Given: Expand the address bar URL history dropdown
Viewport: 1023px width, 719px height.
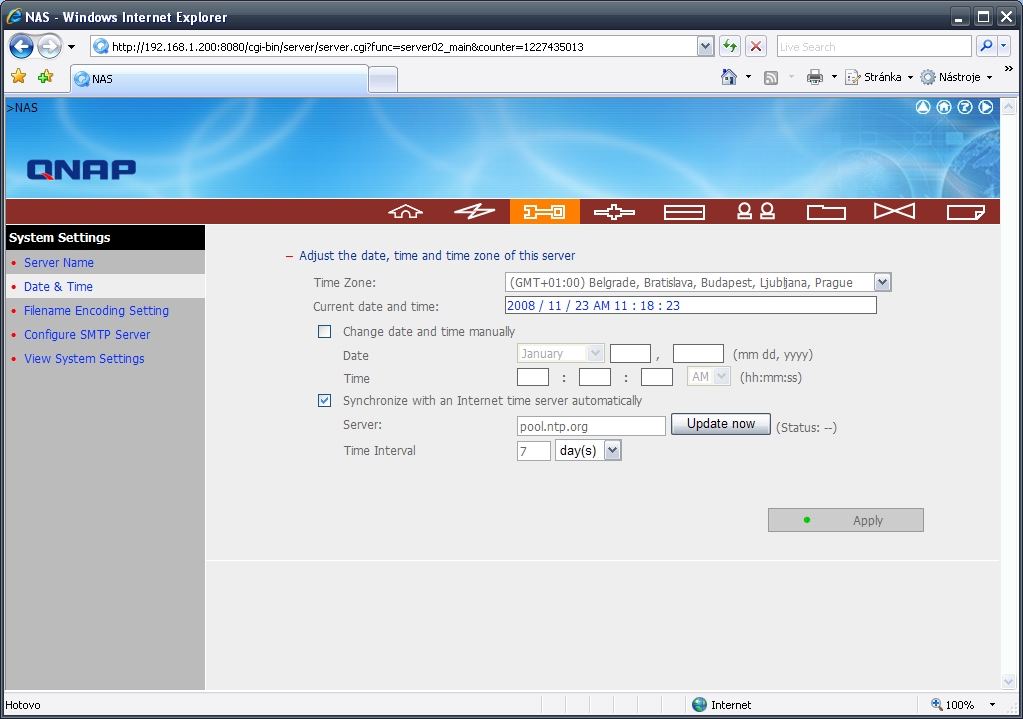Looking at the screenshot, I should (705, 46).
